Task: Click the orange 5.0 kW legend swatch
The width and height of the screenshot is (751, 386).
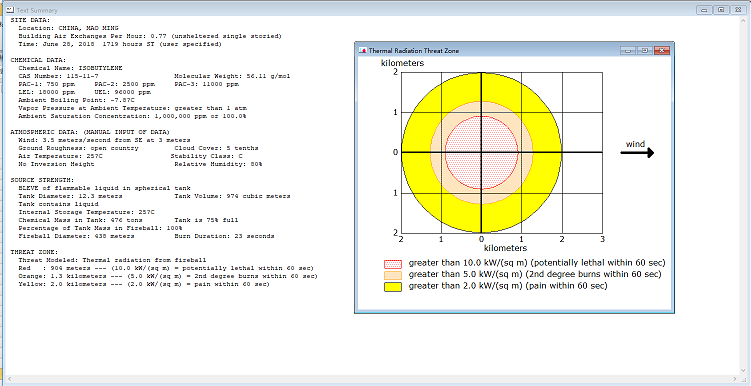Action: coord(392,275)
